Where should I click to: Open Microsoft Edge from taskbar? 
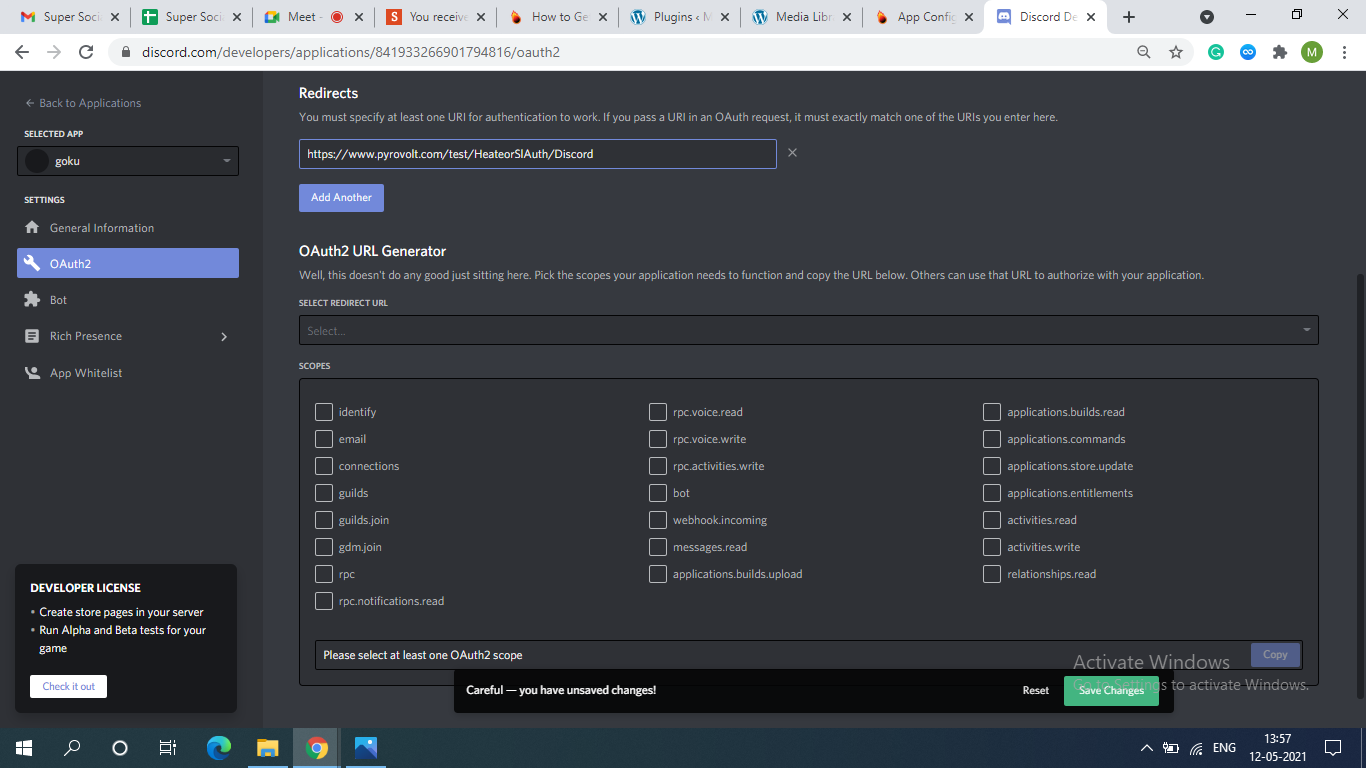tap(218, 747)
